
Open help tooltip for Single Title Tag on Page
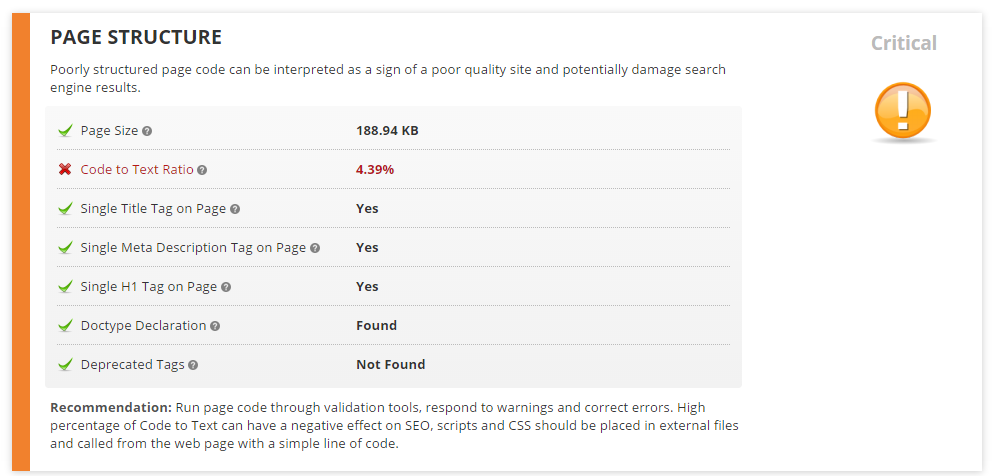(235, 209)
